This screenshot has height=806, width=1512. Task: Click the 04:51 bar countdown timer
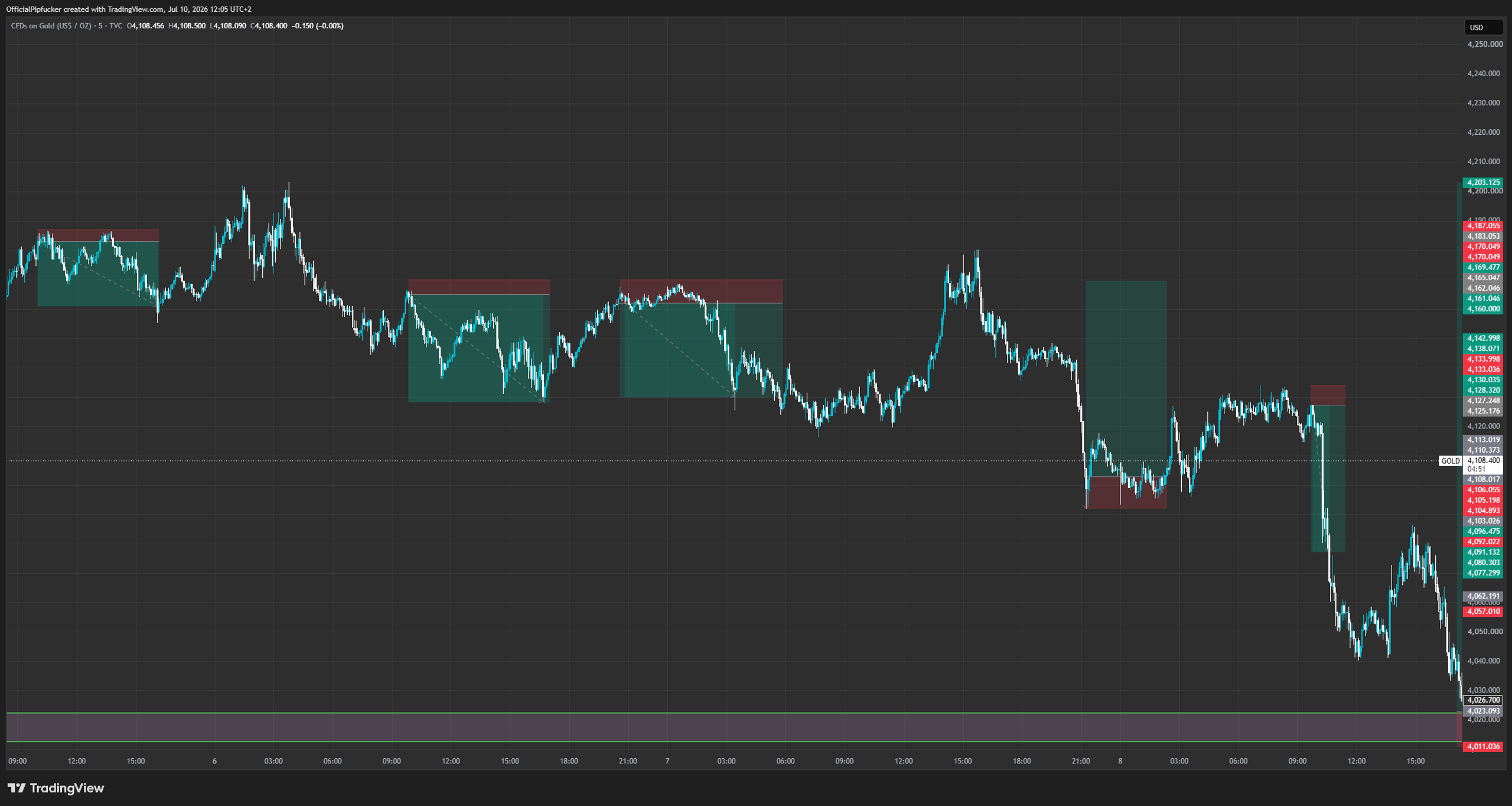point(1476,469)
